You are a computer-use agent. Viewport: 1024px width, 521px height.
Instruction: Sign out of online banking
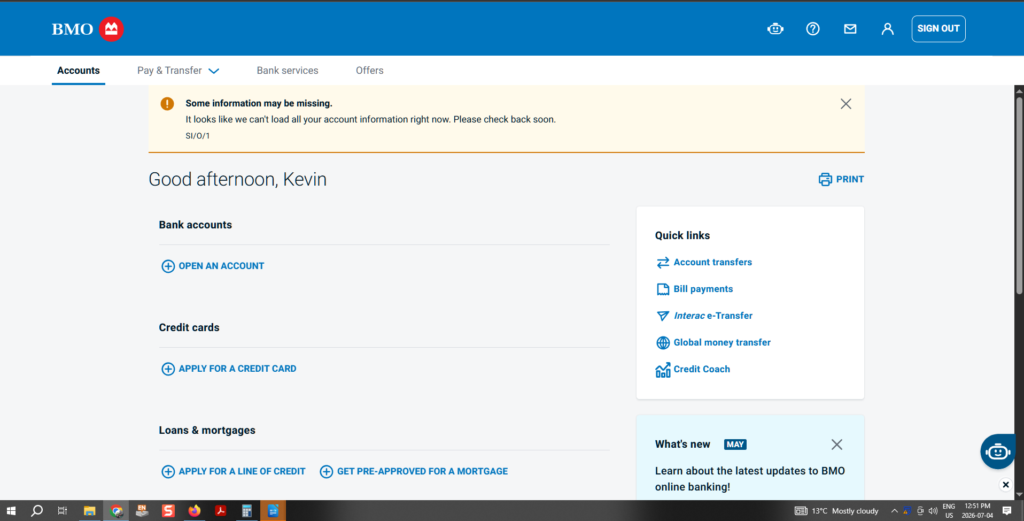pyautogui.click(x=938, y=29)
